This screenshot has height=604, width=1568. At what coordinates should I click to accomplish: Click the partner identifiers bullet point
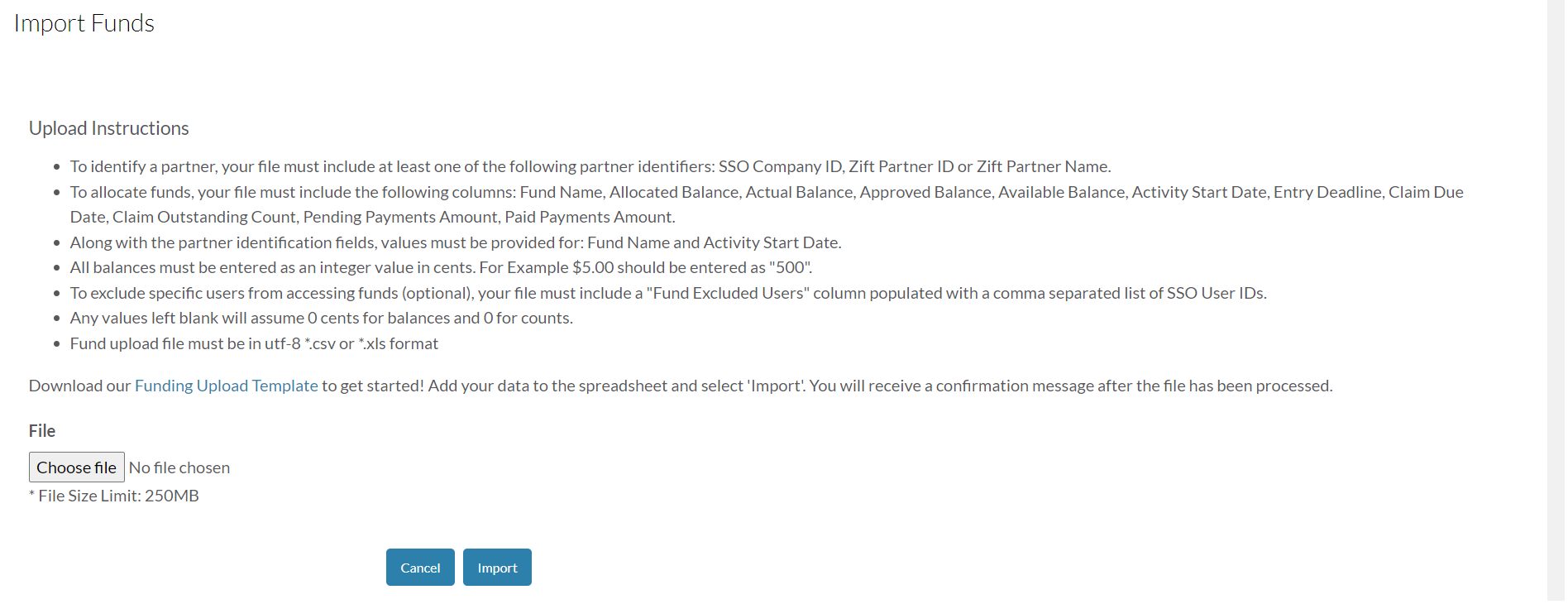[x=590, y=166]
